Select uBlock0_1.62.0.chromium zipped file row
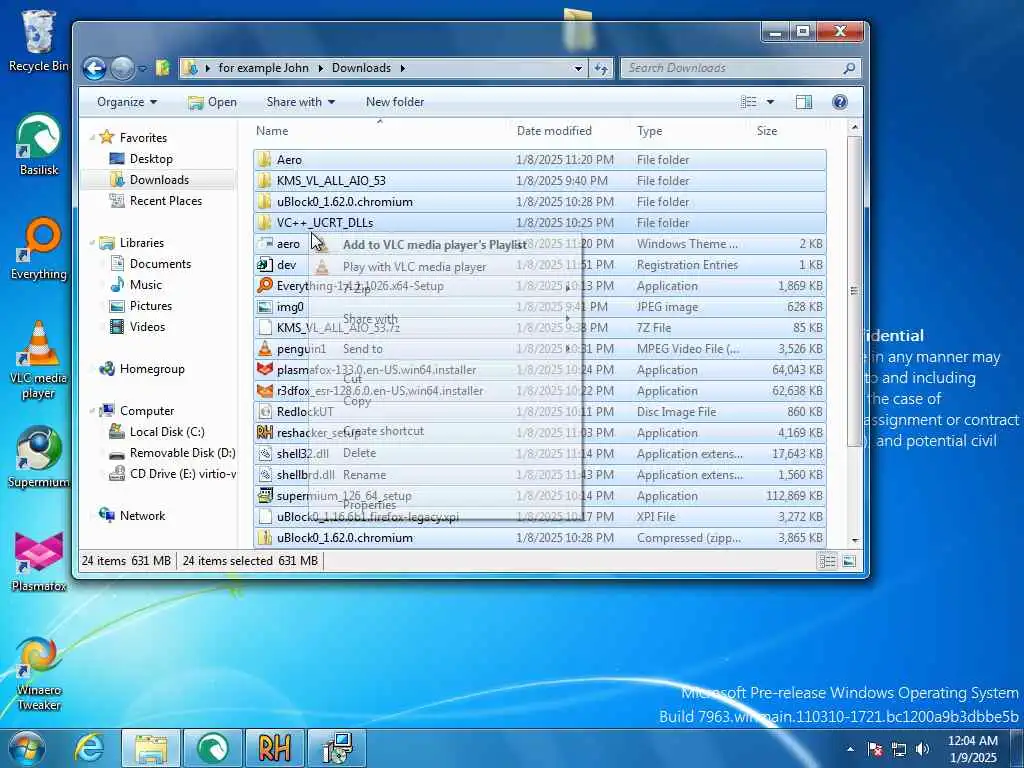Screen dimensions: 1024x768 tap(539, 538)
